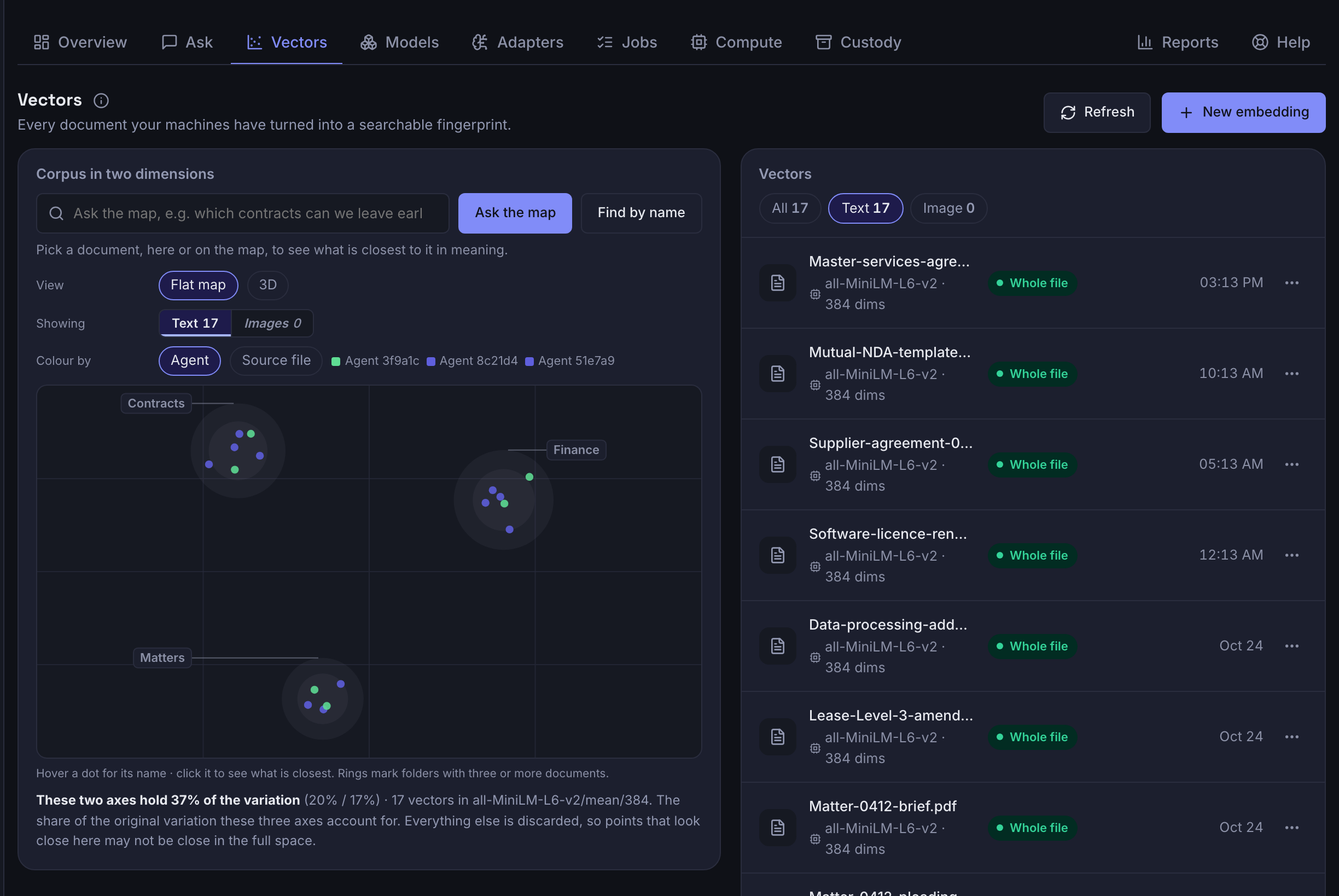Click the Ask the map button

(x=515, y=213)
